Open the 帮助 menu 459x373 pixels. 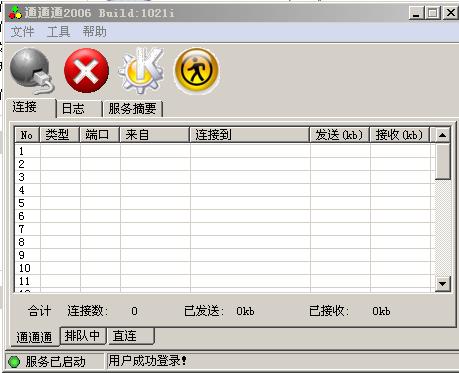(95, 32)
